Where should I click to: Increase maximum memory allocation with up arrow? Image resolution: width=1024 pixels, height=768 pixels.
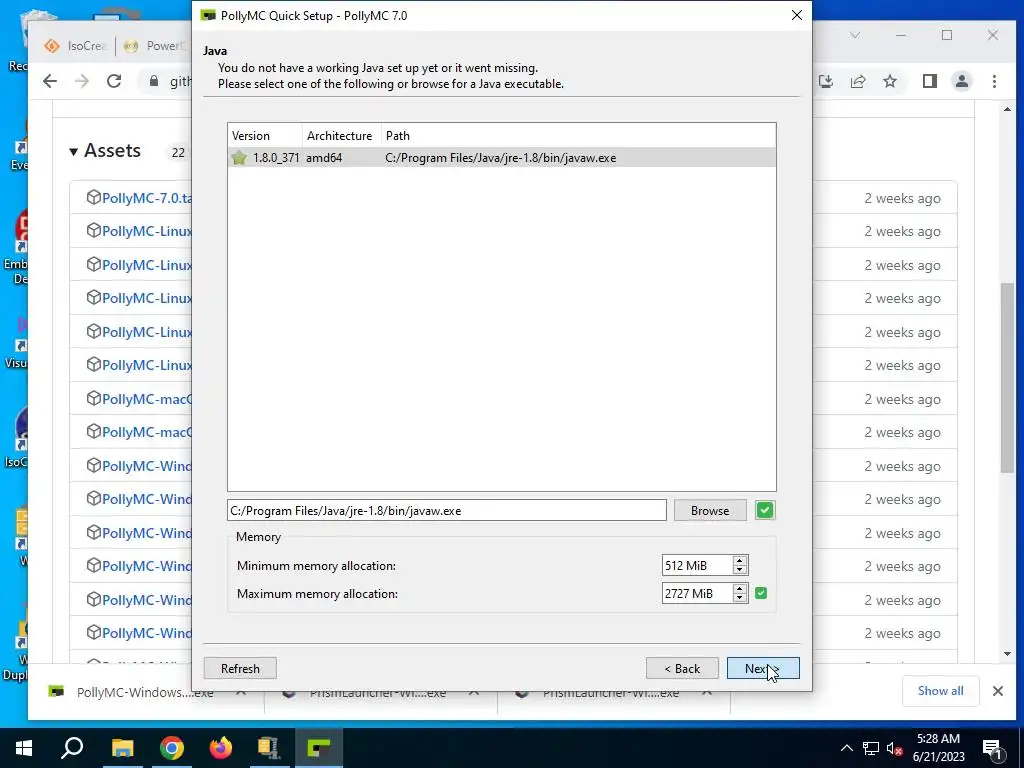coord(740,589)
